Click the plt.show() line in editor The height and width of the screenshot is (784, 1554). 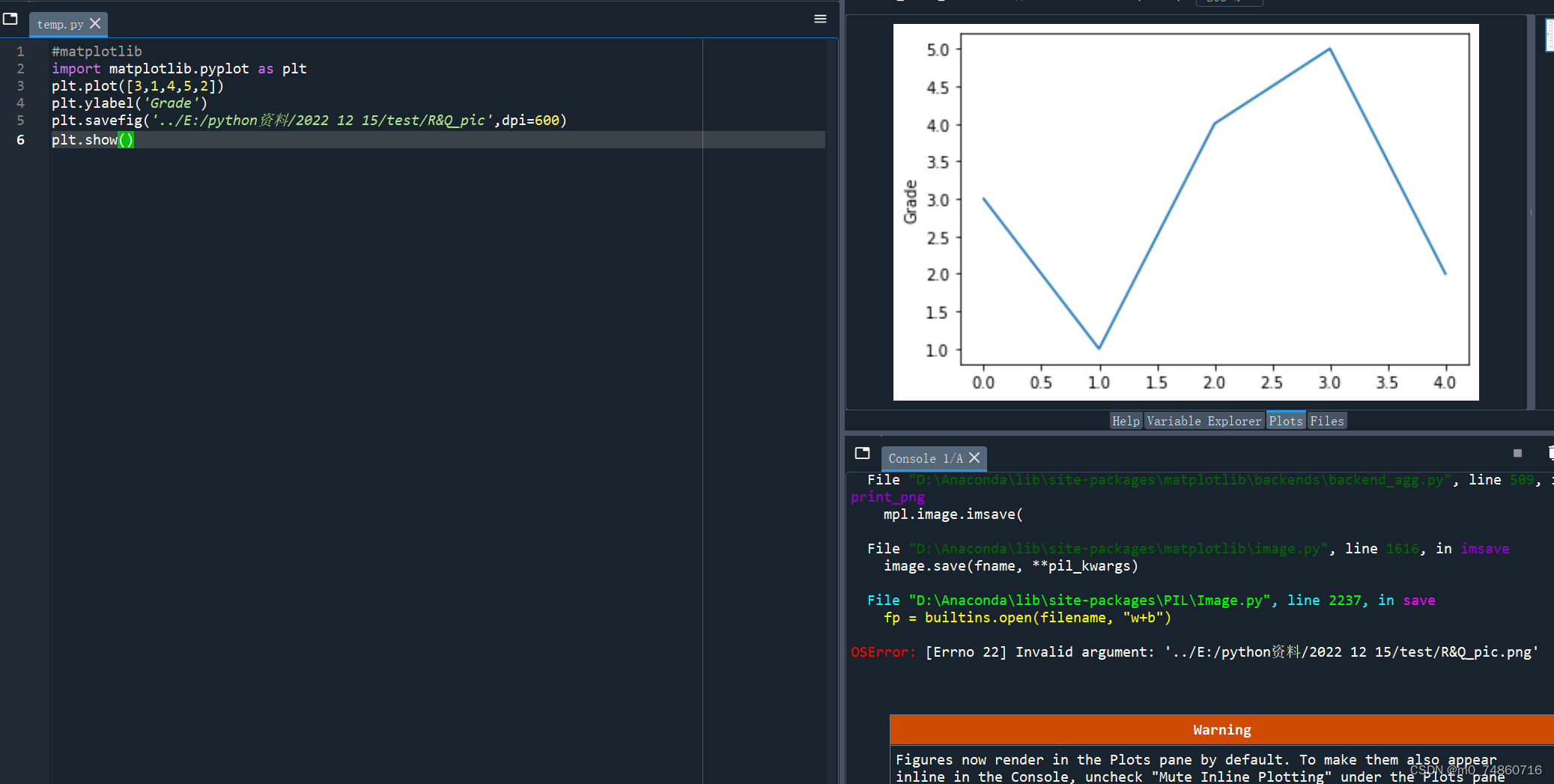93,139
